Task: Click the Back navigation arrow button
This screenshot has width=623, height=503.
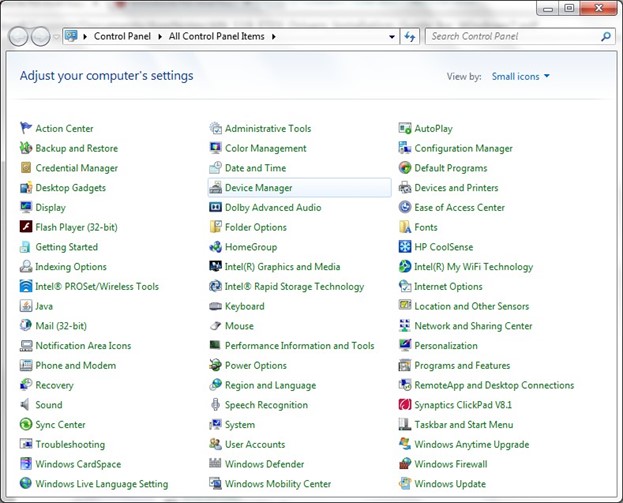Action: [19, 36]
